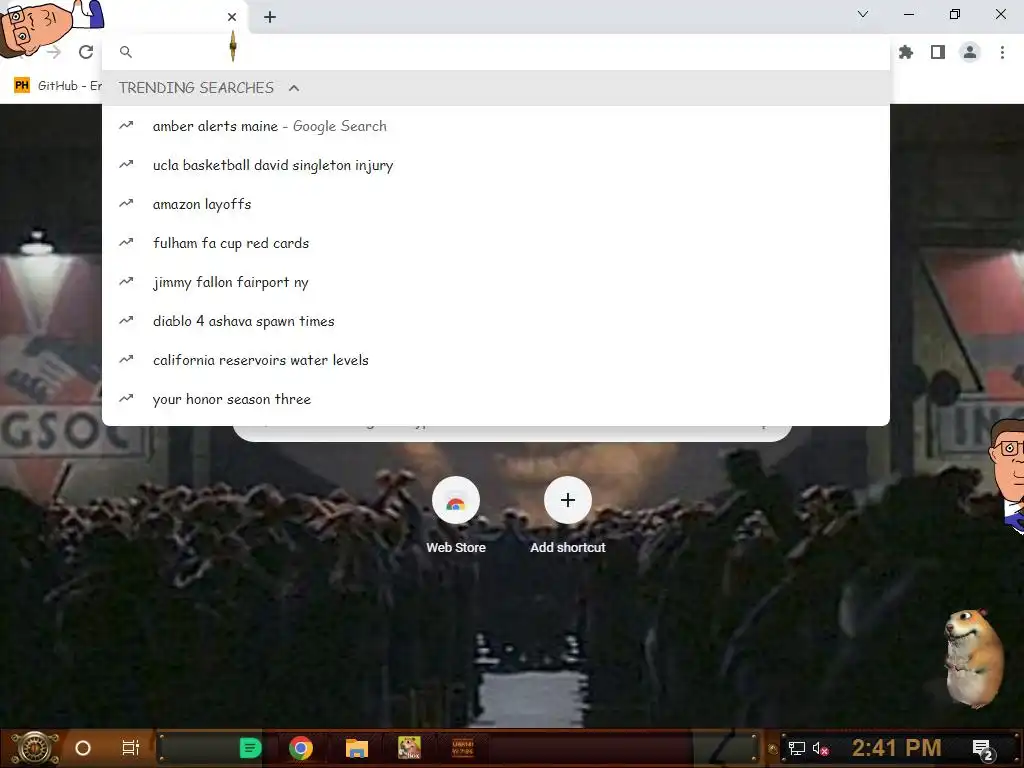Switch to Chrome taskbar icon
Viewport: 1024px width, 768px height.
301,748
